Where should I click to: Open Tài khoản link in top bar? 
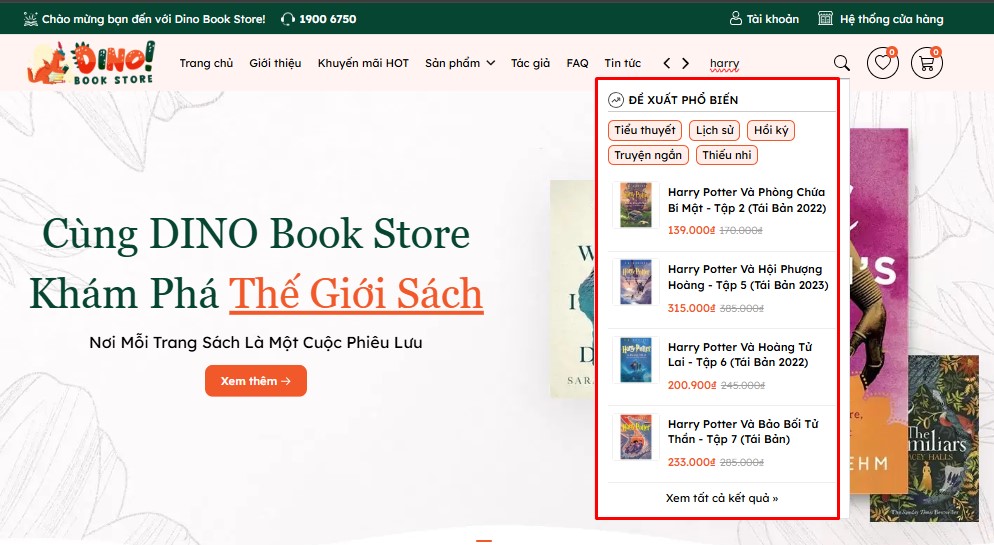click(x=772, y=19)
